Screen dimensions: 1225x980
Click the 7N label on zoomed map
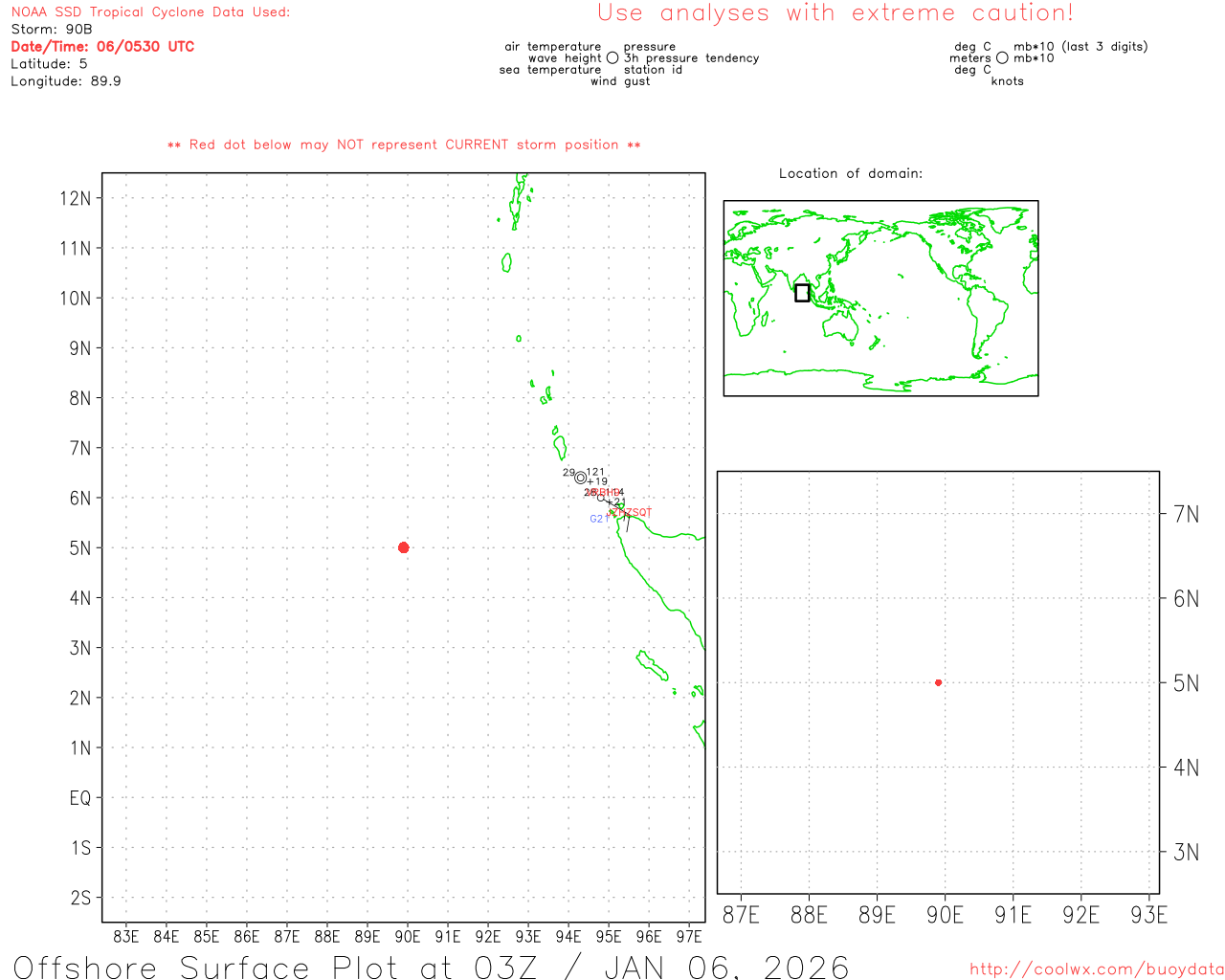tap(1186, 515)
